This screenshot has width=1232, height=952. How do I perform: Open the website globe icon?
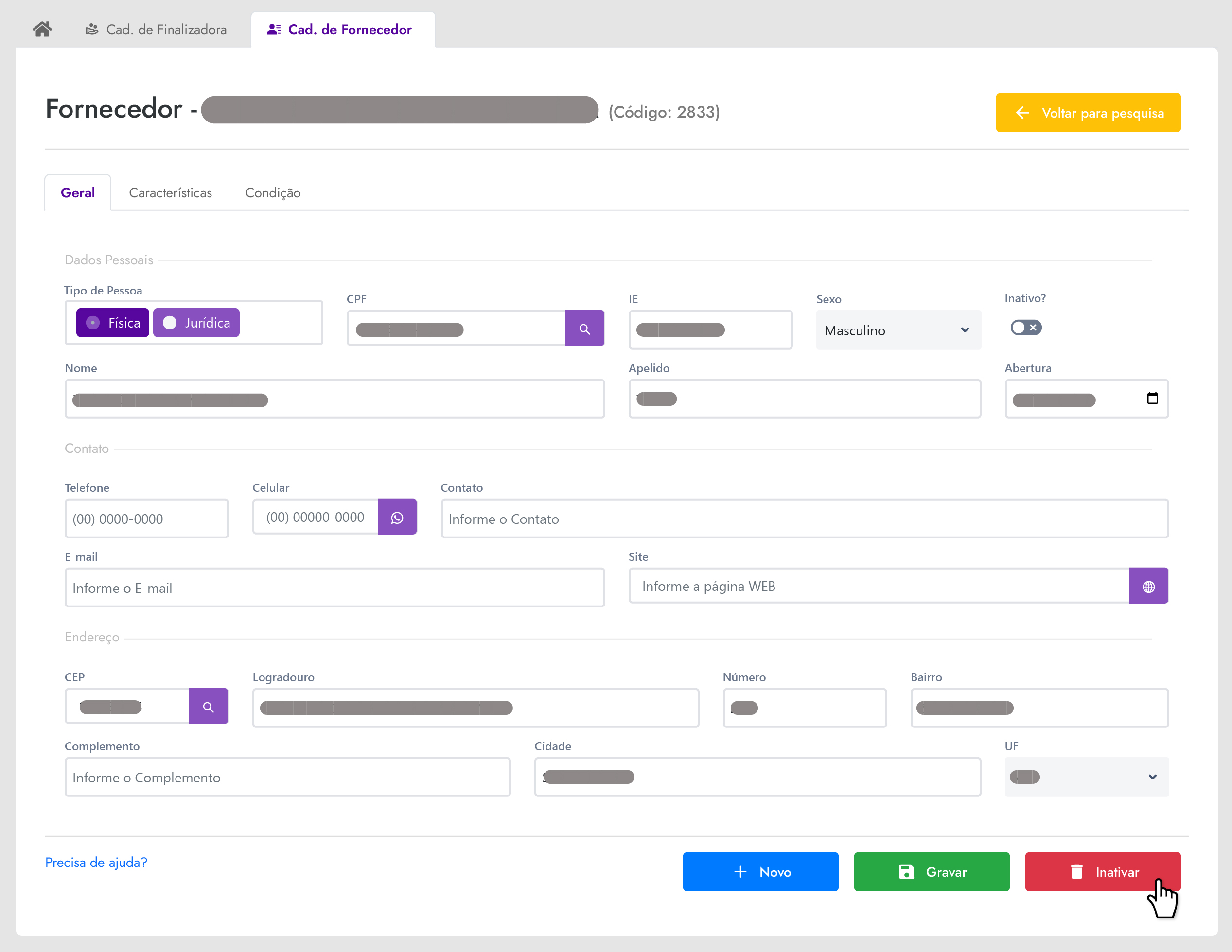pyautogui.click(x=1148, y=587)
